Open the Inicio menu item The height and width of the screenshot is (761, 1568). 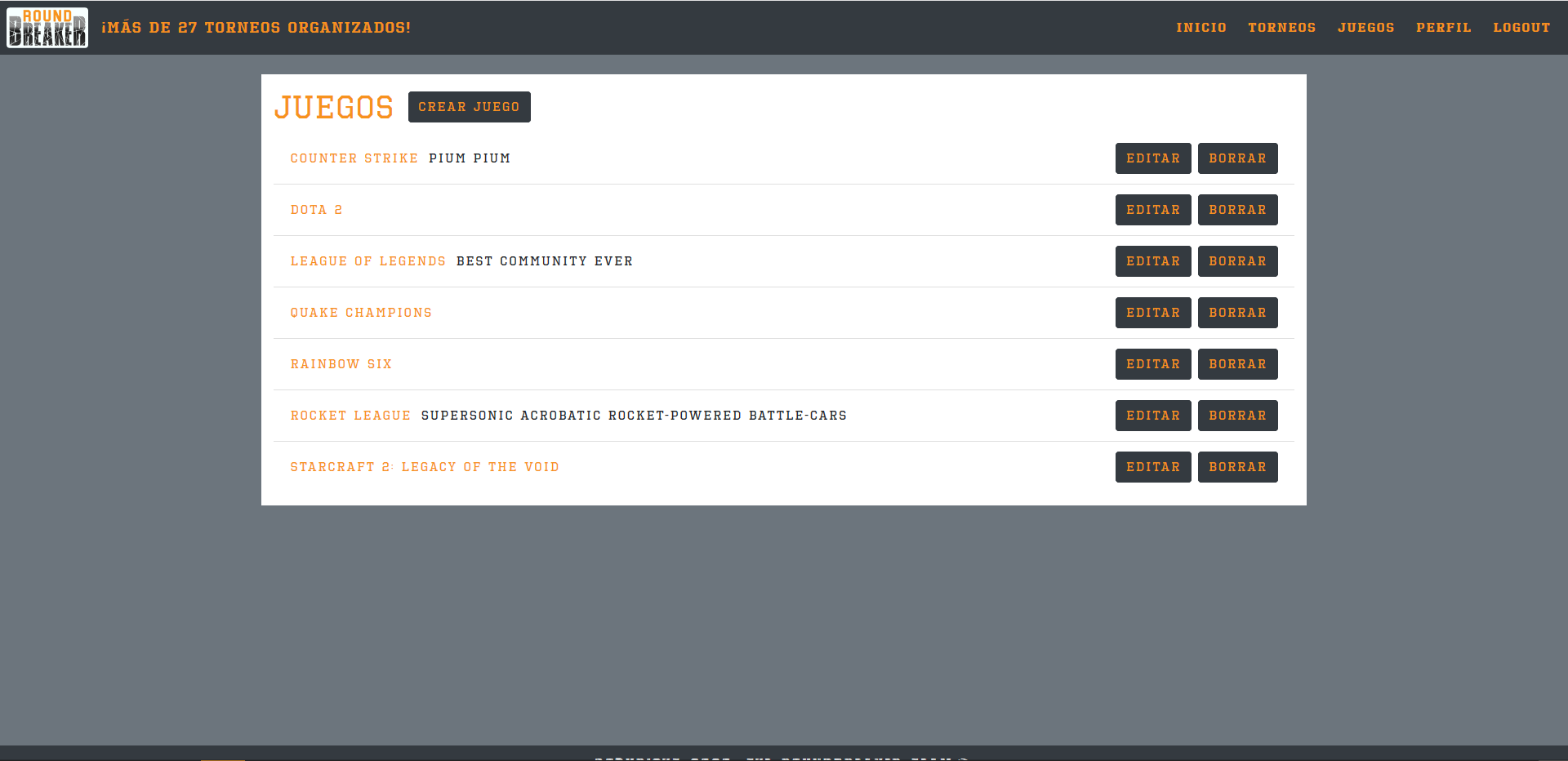[x=1201, y=28]
